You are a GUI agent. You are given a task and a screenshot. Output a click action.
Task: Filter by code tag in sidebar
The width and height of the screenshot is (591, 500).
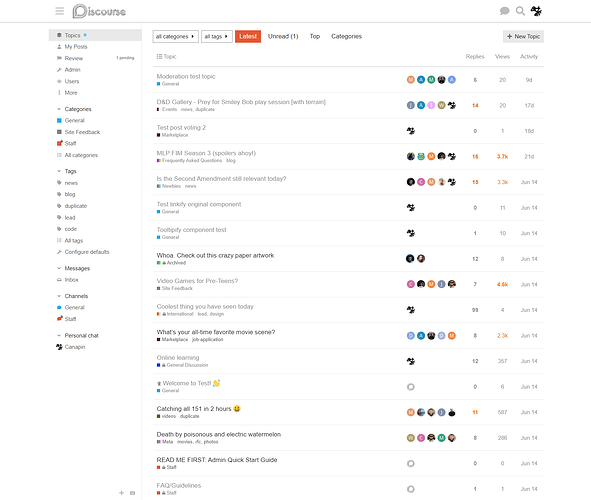click(x=70, y=229)
